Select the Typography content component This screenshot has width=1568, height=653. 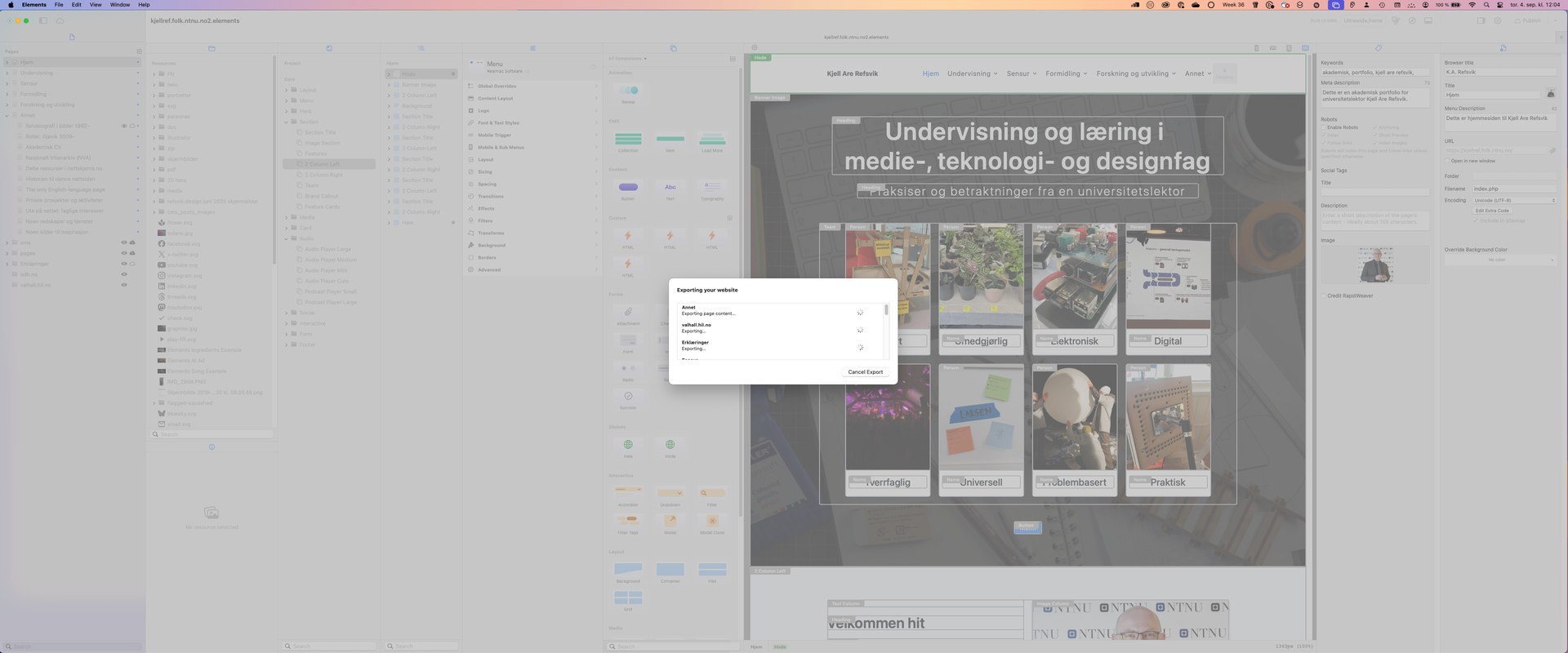click(x=712, y=189)
